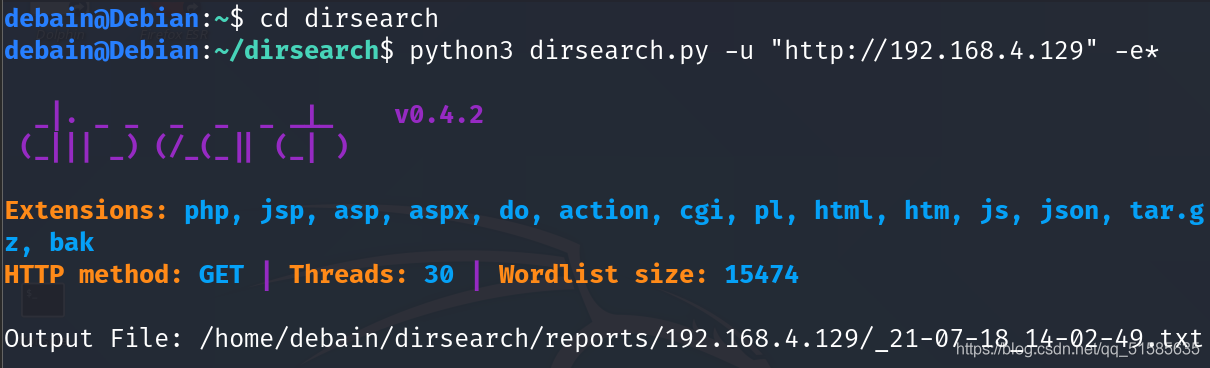The height and width of the screenshot is (368, 1210).
Task: Click the 'action,' extension entry
Action: pos(604,211)
